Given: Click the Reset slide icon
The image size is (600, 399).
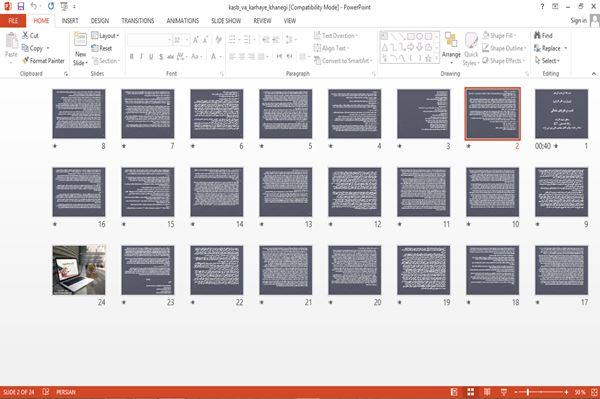Looking at the screenshot, I should click(x=95, y=48).
